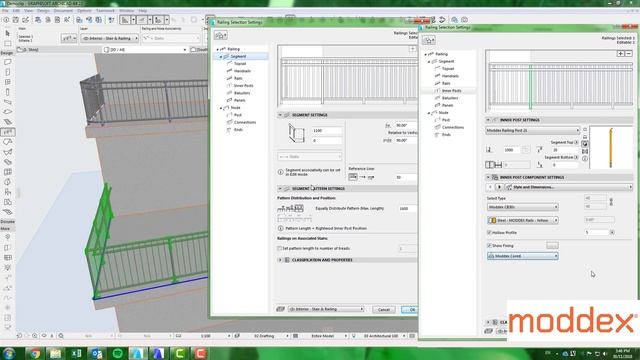Select the Railing tool in toolbox
This screenshot has height=360, width=640.
[x=7, y=132]
